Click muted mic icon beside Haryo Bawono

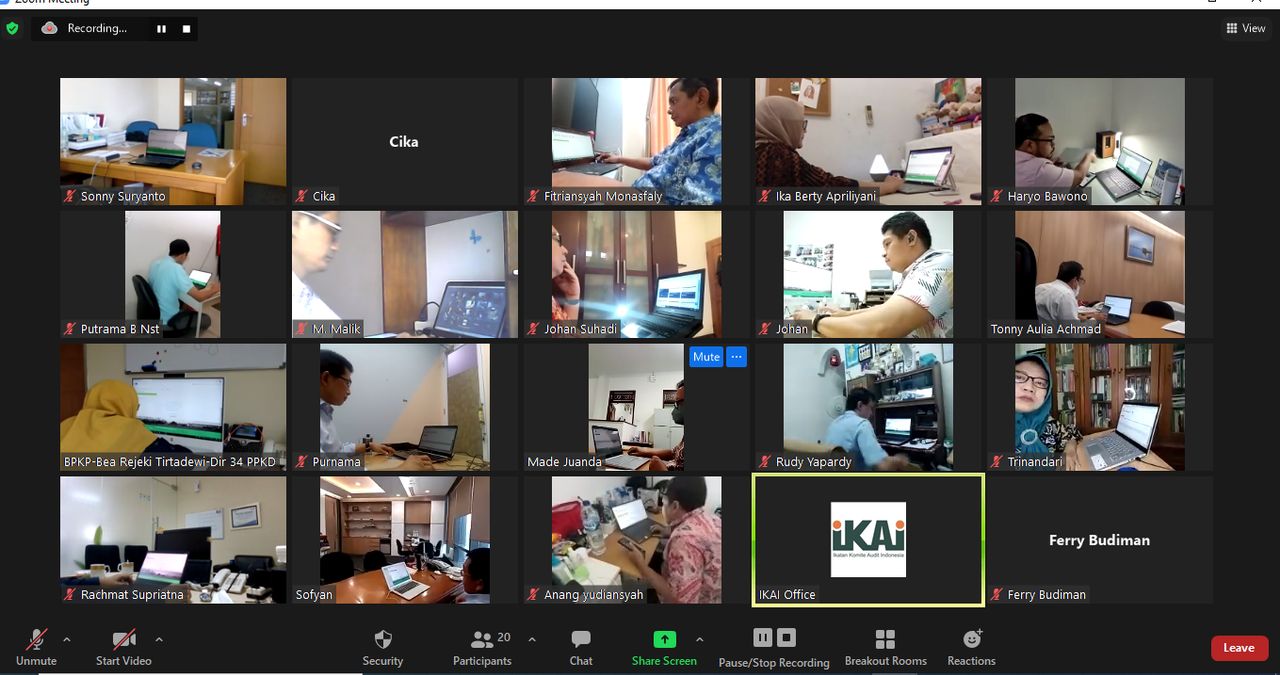[x=997, y=196]
